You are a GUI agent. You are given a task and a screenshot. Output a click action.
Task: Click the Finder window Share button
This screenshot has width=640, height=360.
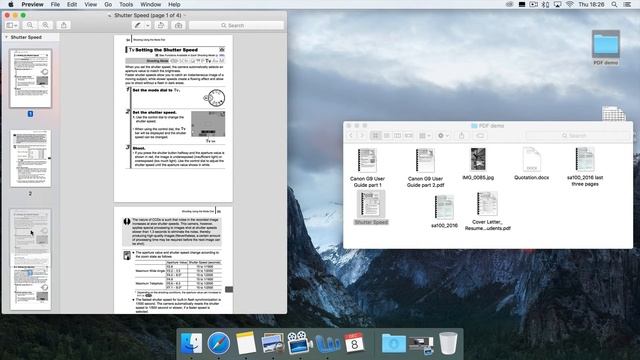pos(462,136)
